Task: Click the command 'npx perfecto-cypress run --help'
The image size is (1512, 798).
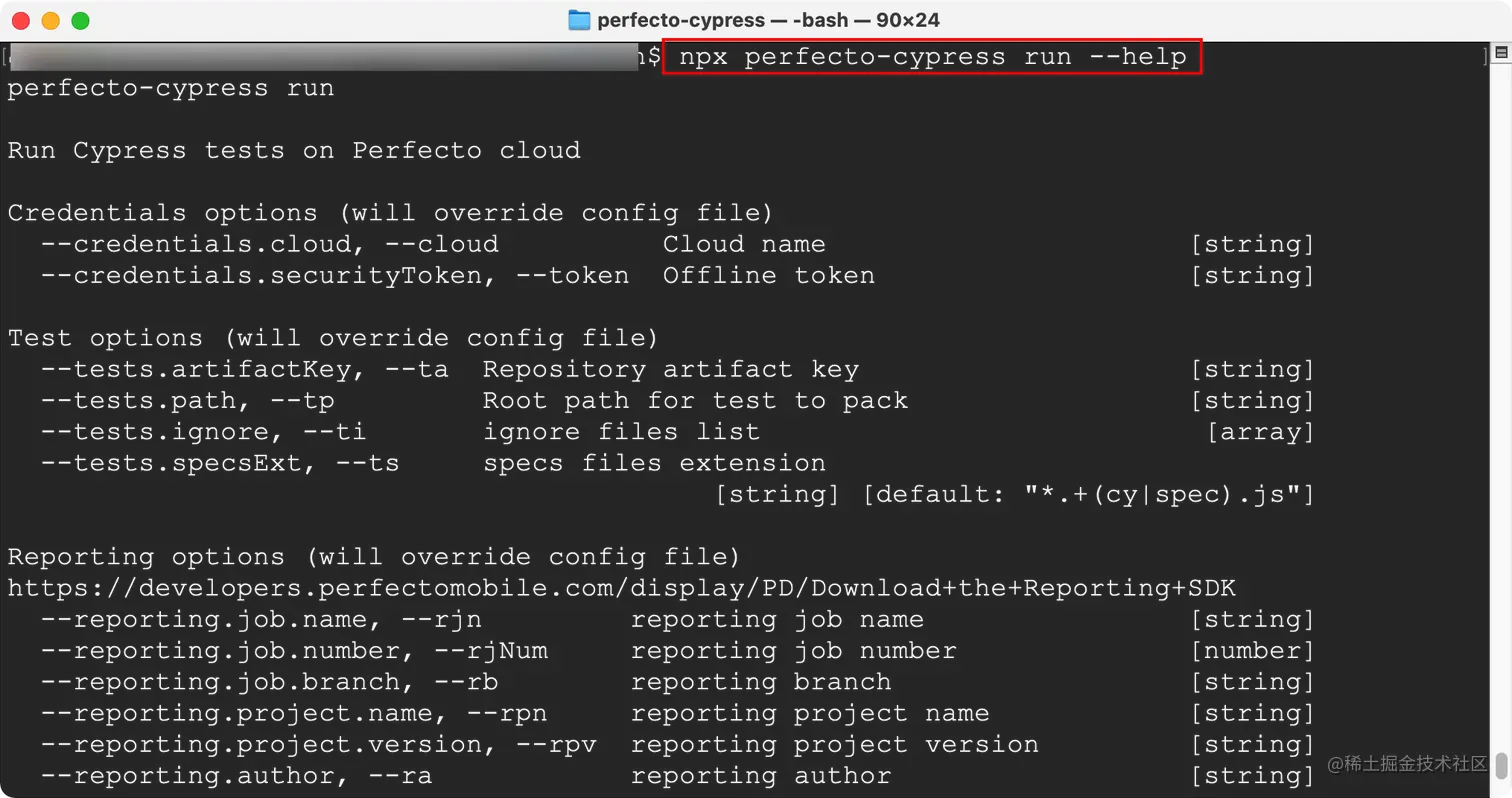Action: [933, 57]
